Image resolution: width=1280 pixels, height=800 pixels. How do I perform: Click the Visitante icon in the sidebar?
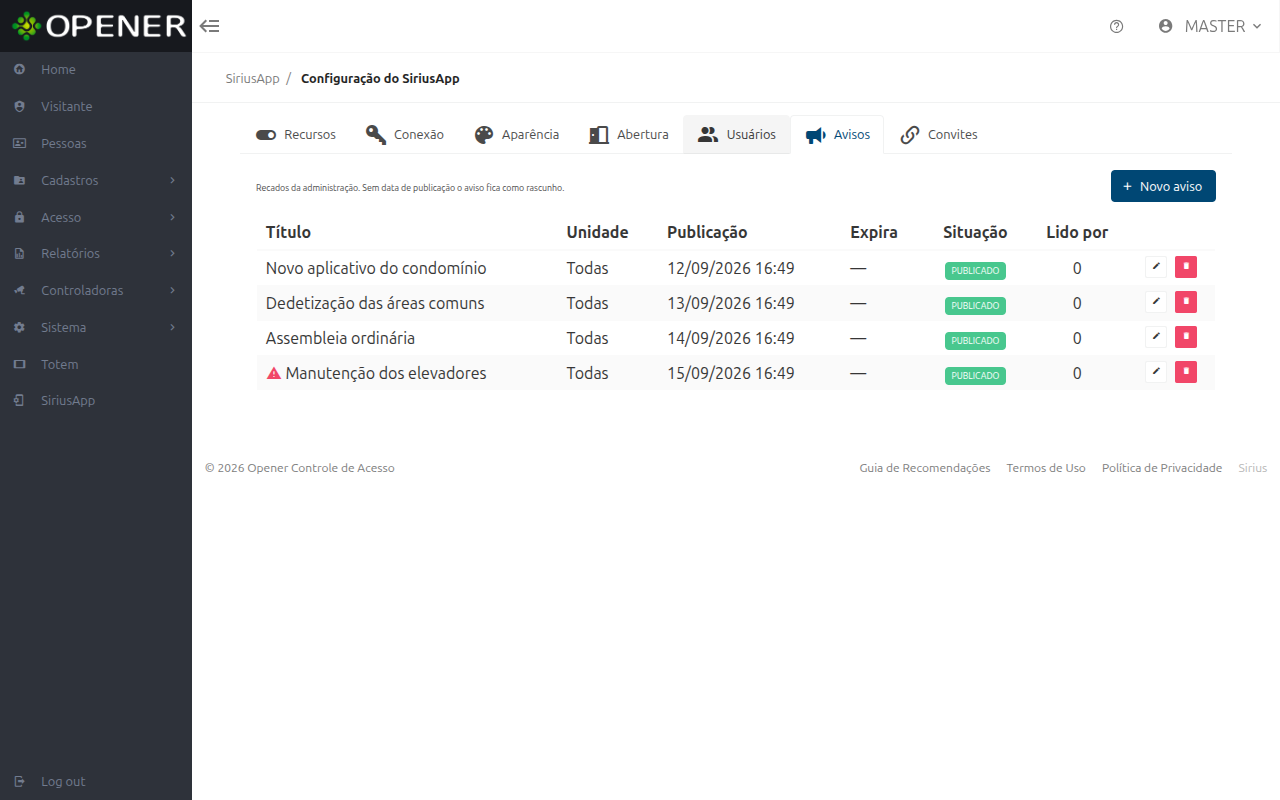pos(19,106)
